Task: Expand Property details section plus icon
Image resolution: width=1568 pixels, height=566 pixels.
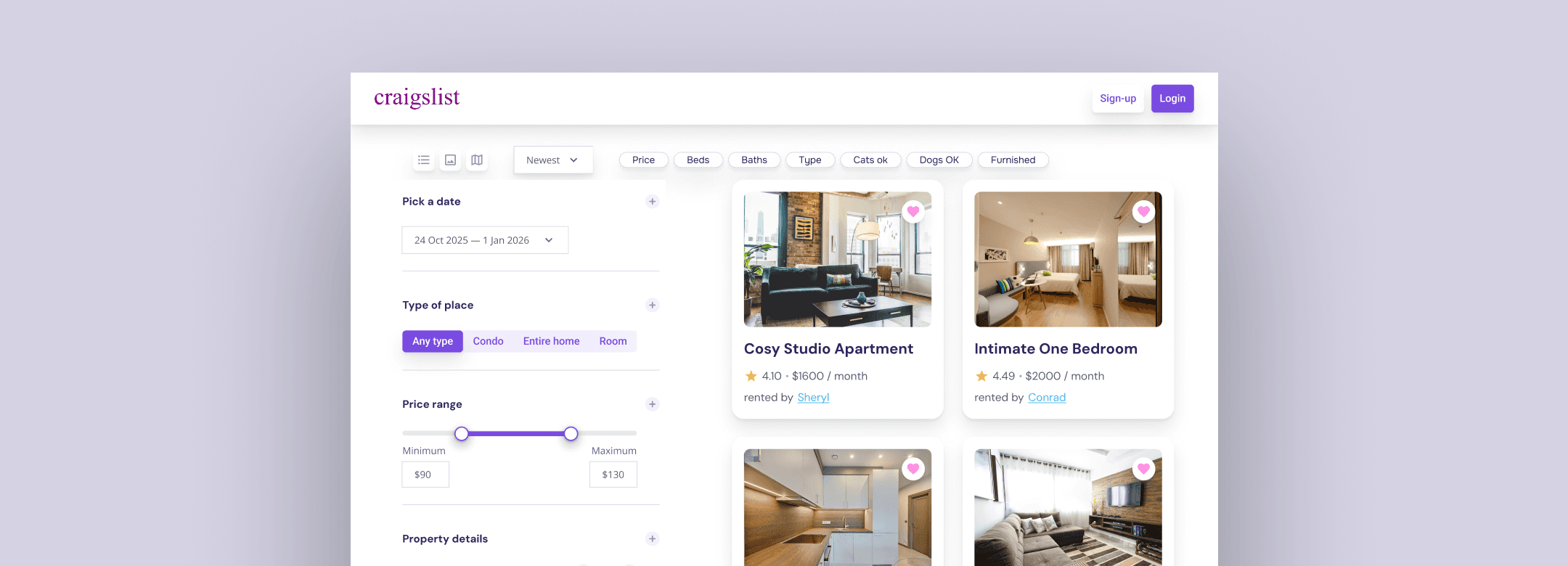Action: [x=652, y=538]
